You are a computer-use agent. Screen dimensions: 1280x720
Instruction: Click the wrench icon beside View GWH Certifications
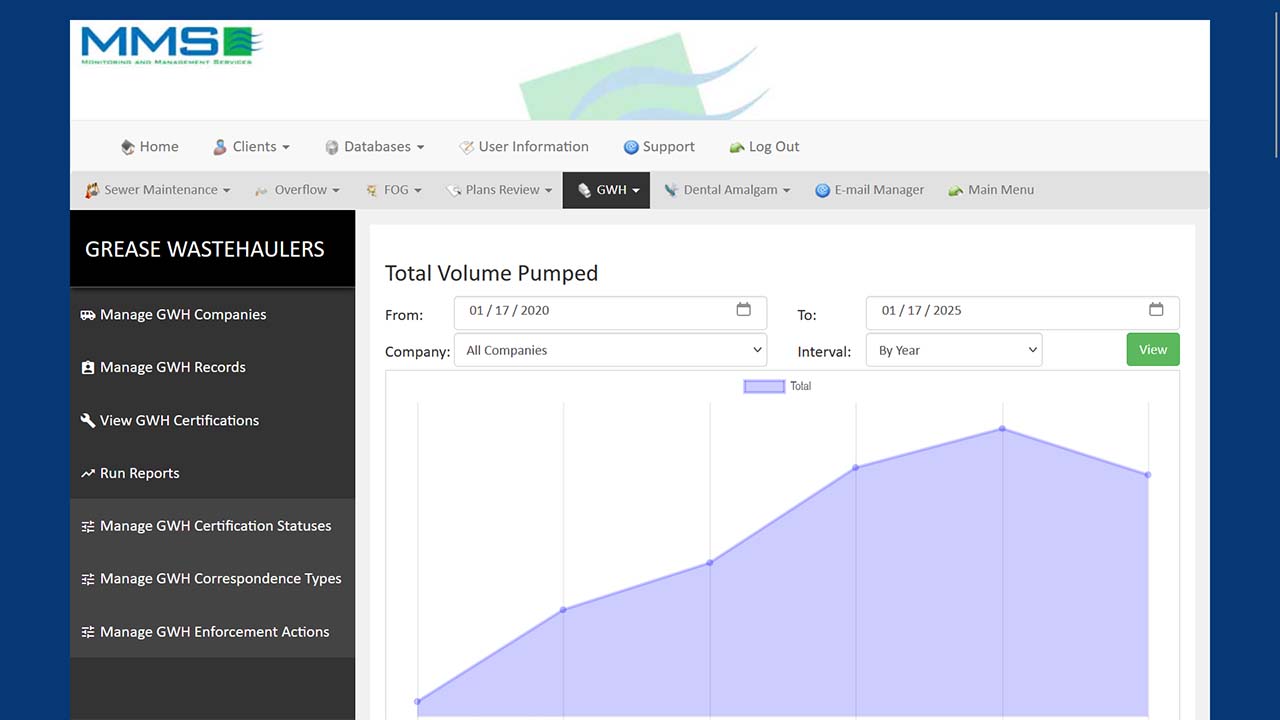coord(88,421)
